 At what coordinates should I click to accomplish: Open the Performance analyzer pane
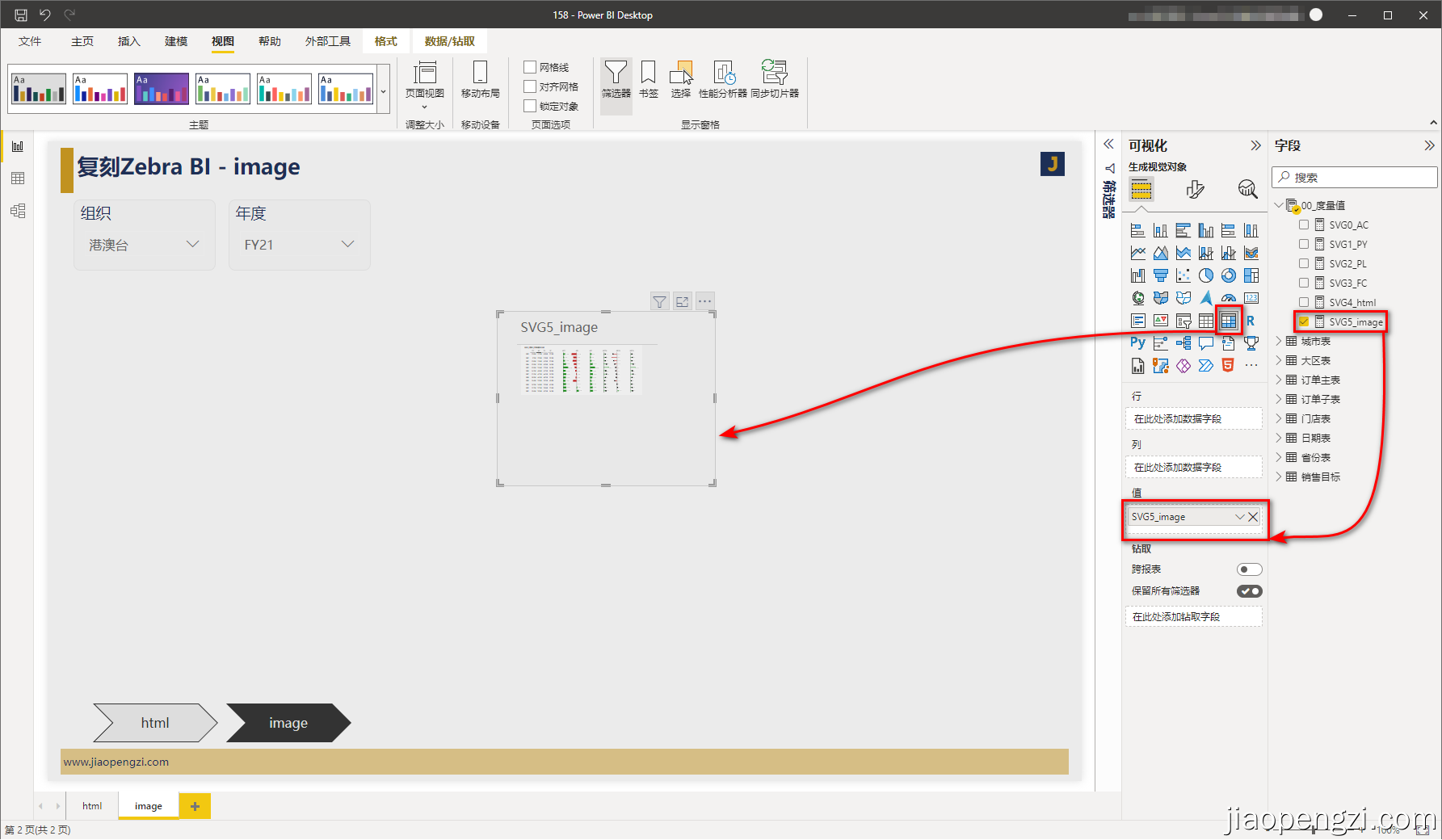pos(722,79)
